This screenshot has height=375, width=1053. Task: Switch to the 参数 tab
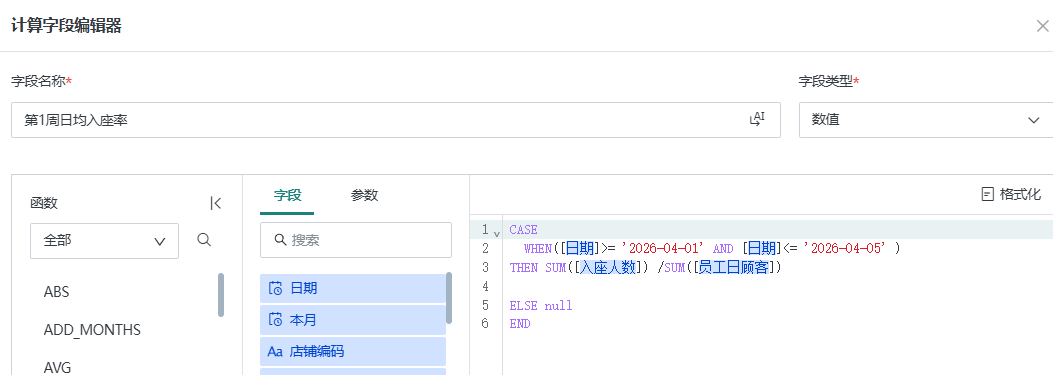click(364, 196)
